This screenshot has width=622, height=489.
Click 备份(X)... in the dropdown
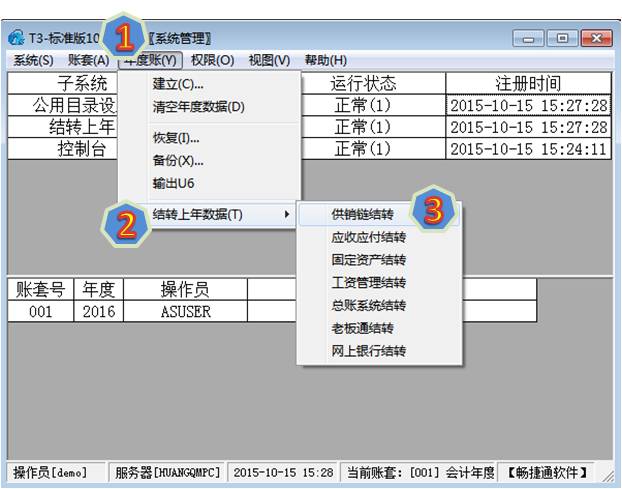[x=177, y=161]
